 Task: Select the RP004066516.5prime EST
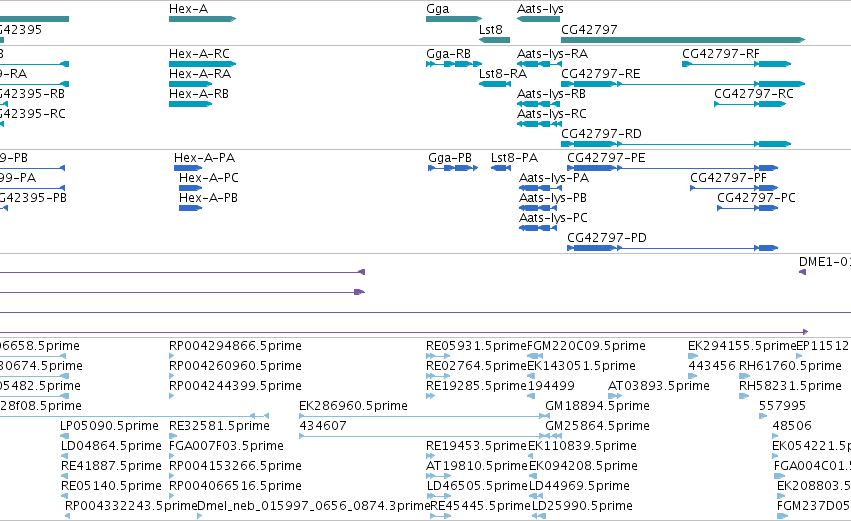point(172,497)
